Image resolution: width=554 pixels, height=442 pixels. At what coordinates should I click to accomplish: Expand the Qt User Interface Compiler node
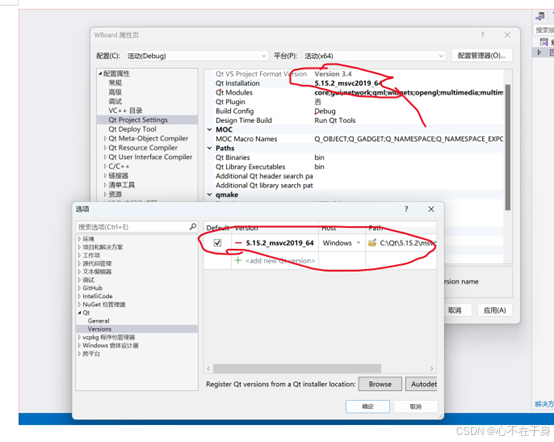click(105, 157)
